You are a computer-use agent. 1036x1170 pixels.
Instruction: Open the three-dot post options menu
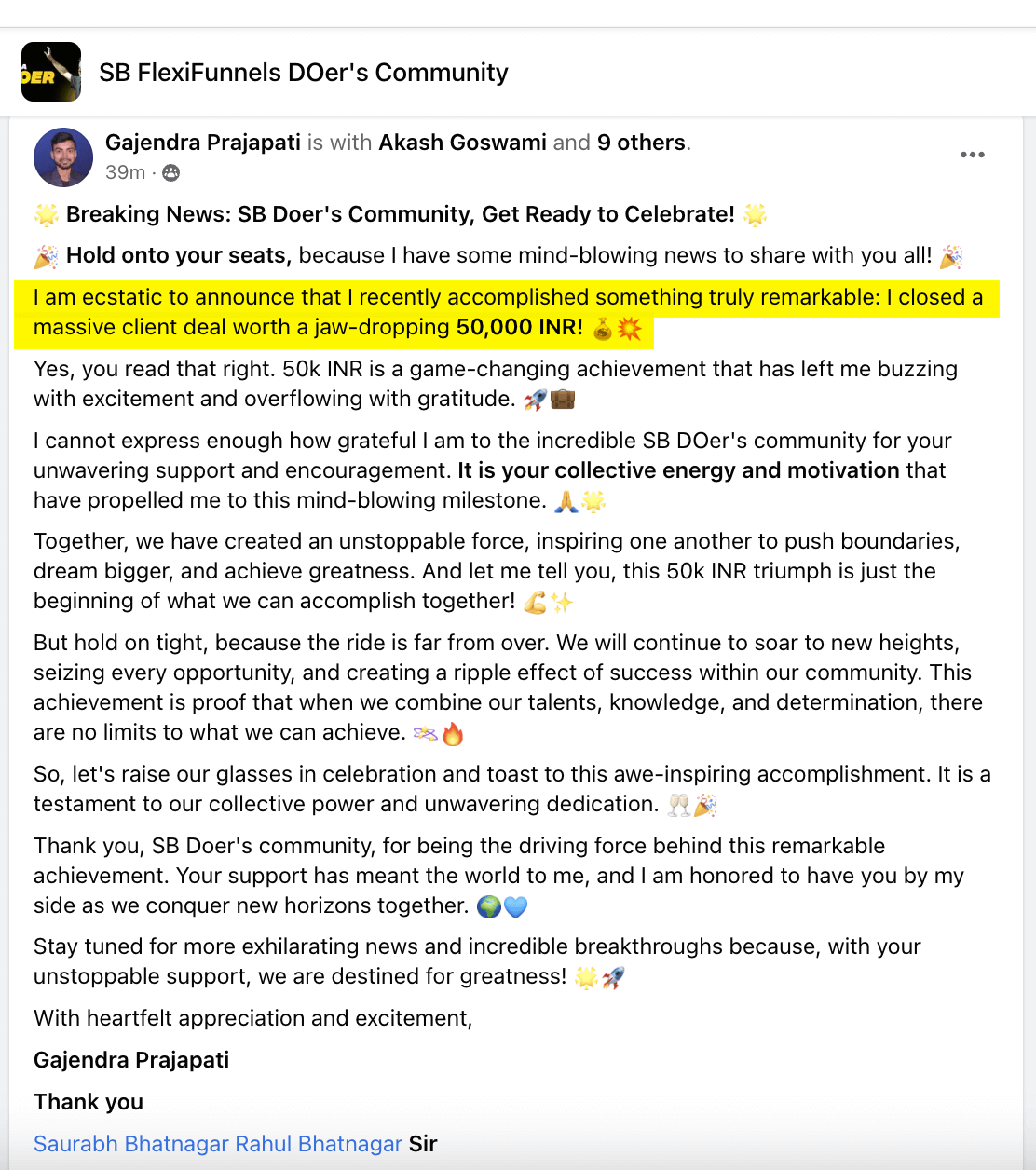tap(972, 155)
